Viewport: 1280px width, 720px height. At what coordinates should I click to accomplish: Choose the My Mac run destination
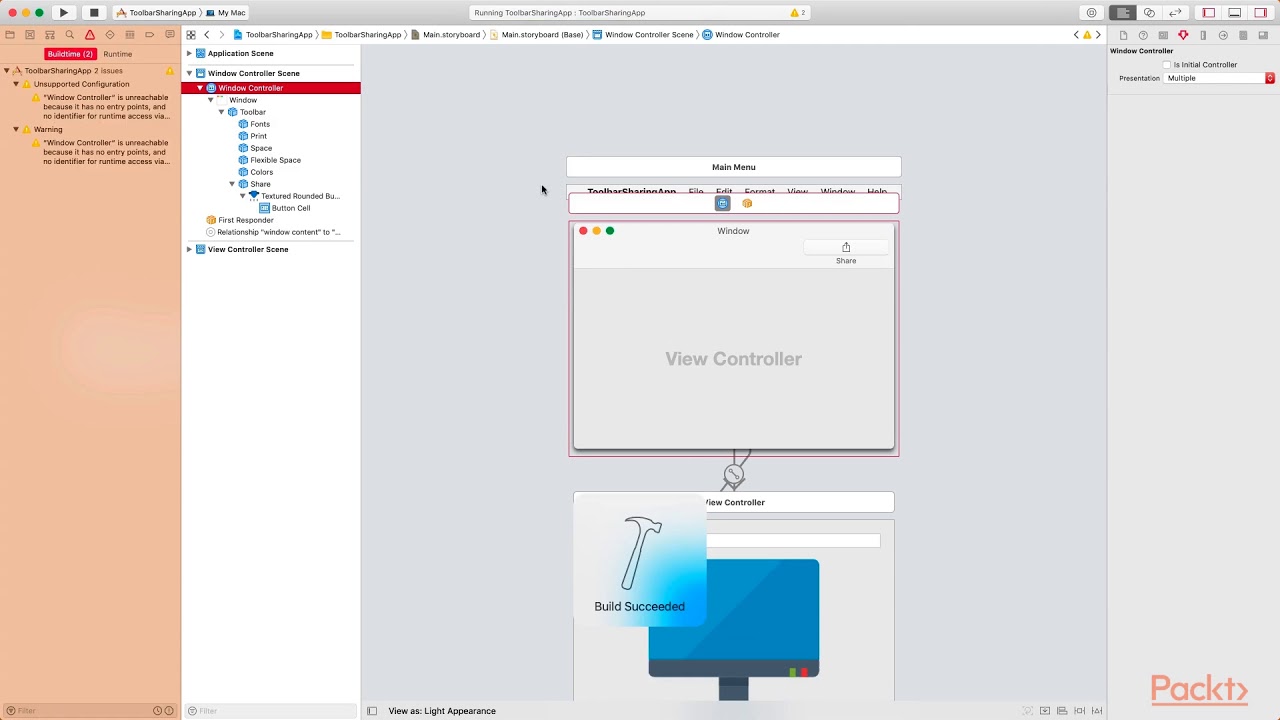[226, 13]
